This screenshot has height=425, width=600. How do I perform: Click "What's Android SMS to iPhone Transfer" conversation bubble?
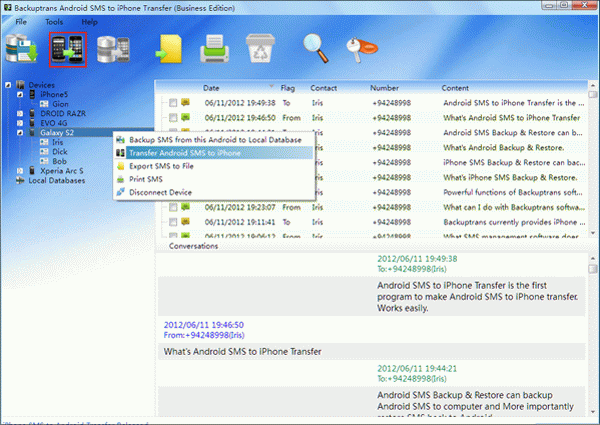(372, 352)
